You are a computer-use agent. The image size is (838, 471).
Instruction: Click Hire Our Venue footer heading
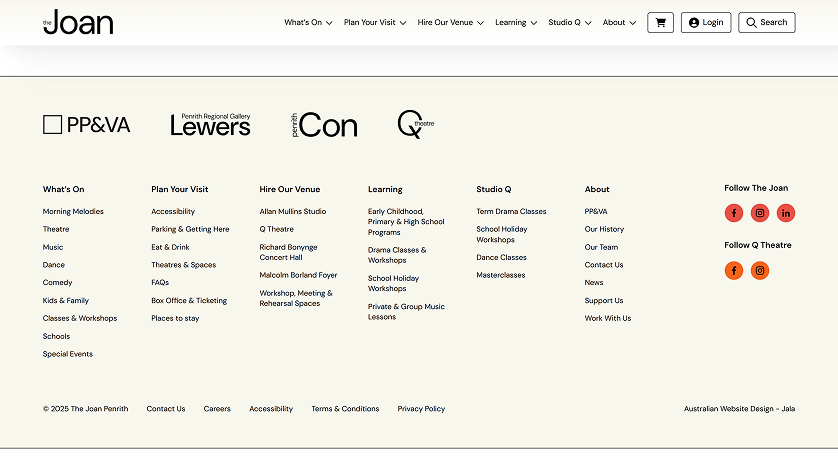click(290, 189)
